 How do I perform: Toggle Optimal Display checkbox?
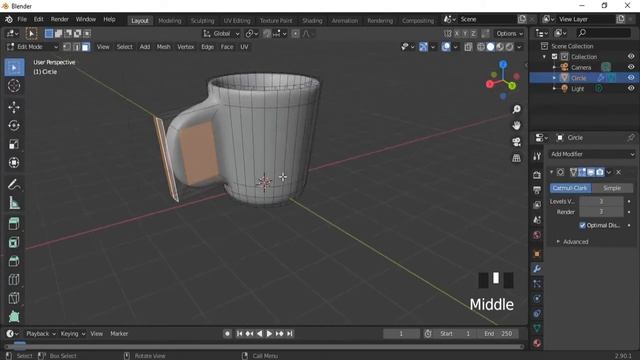(582, 225)
